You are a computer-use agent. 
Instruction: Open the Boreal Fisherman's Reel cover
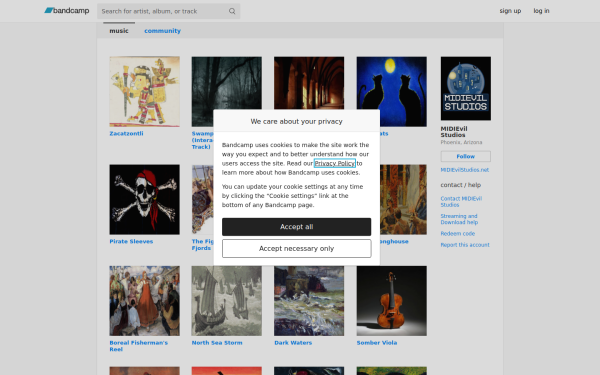[144, 301]
